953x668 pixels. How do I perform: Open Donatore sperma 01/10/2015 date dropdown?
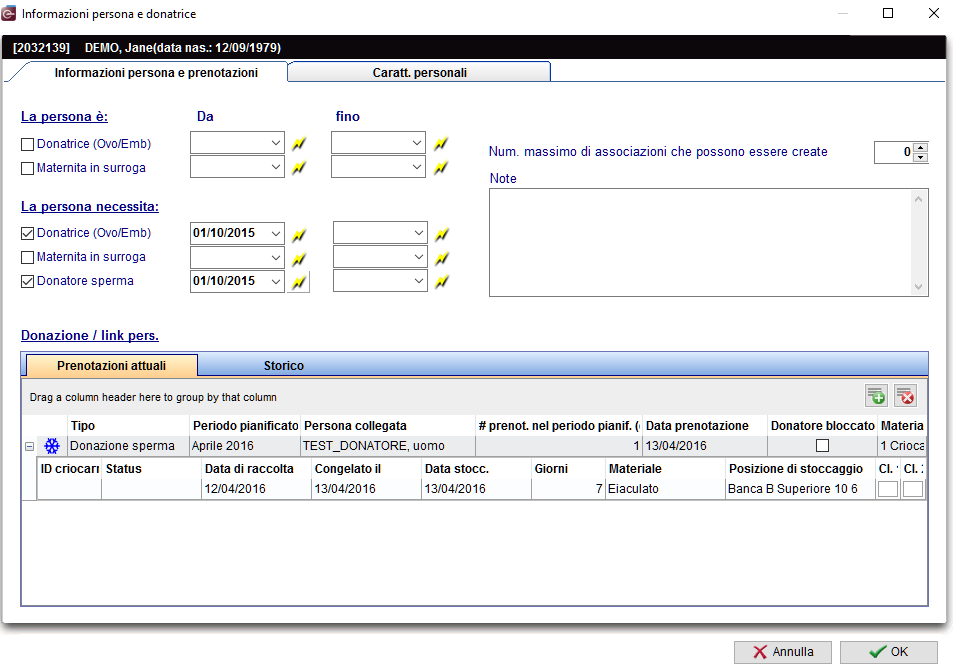click(x=276, y=281)
